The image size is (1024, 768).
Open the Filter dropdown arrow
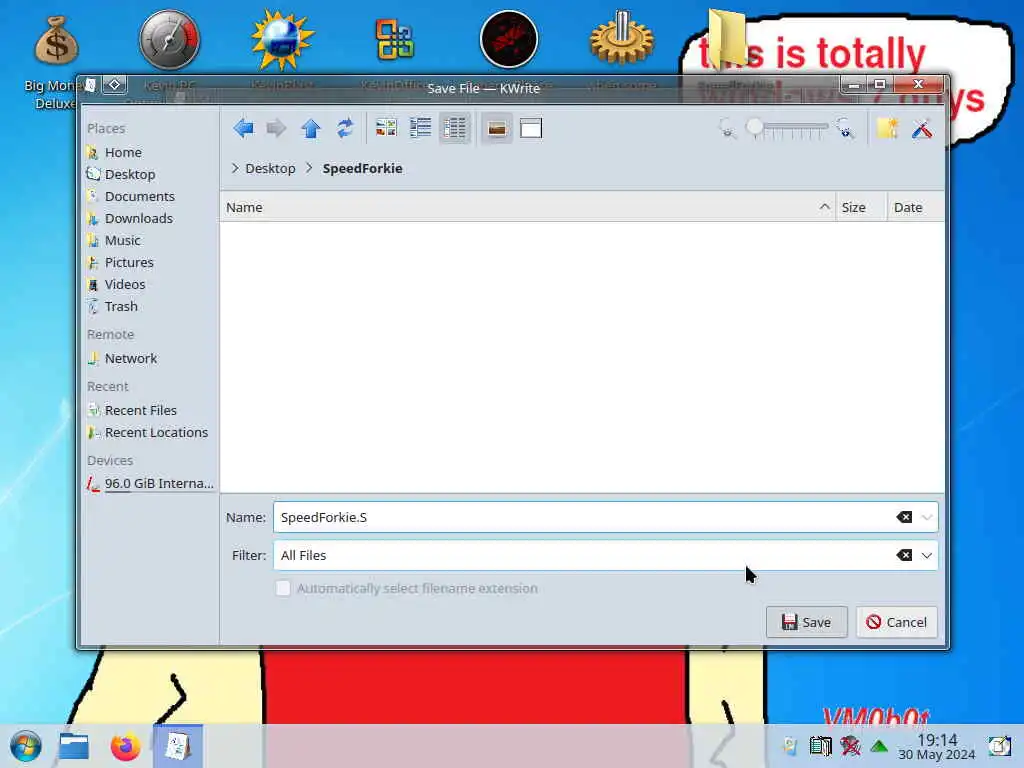click(927, 555)
